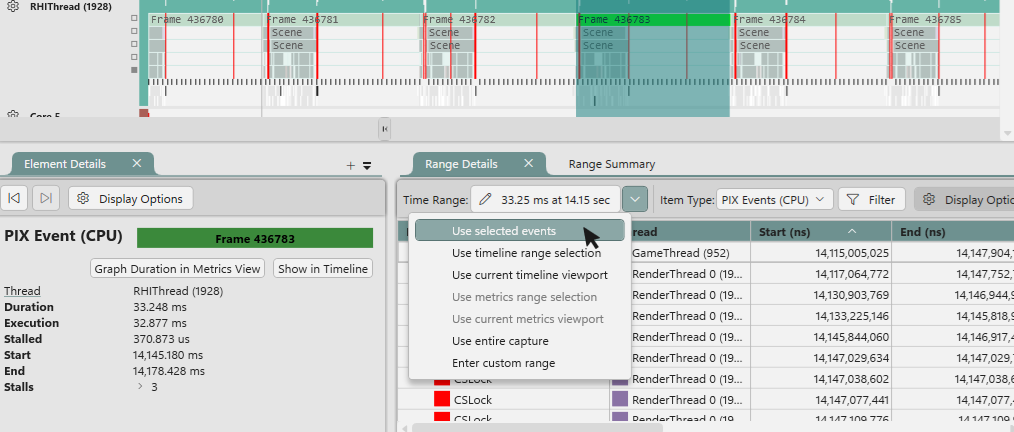Close the Range Details tab
This screenshot has width=1014, height=432.
[x=528, y=163]
